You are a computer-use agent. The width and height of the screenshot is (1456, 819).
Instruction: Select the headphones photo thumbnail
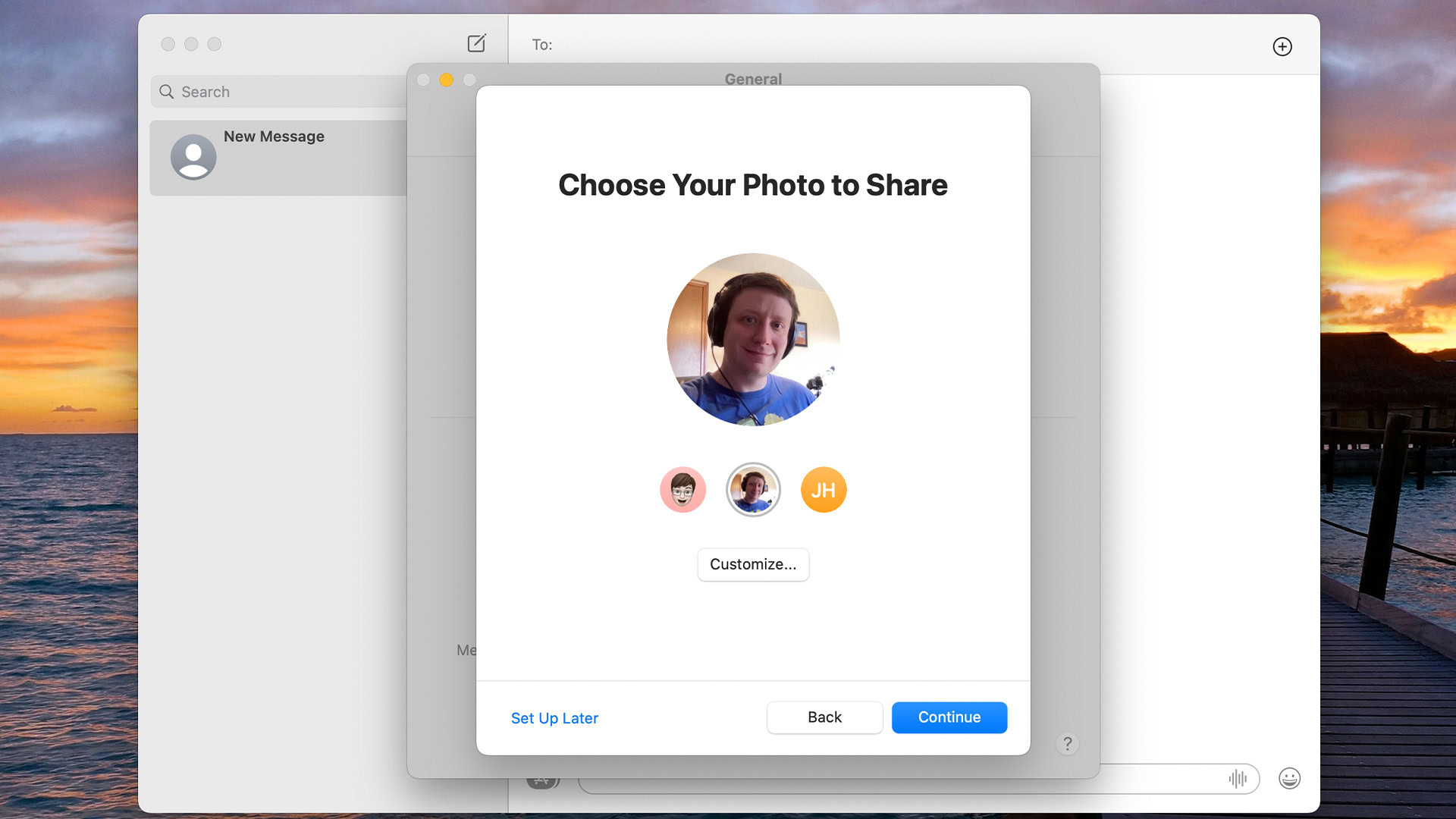753,490
